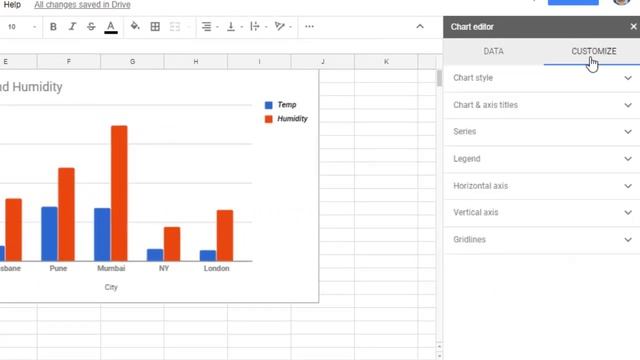
Task: Click the blue Pune temp bar
Action: [49, 234]
